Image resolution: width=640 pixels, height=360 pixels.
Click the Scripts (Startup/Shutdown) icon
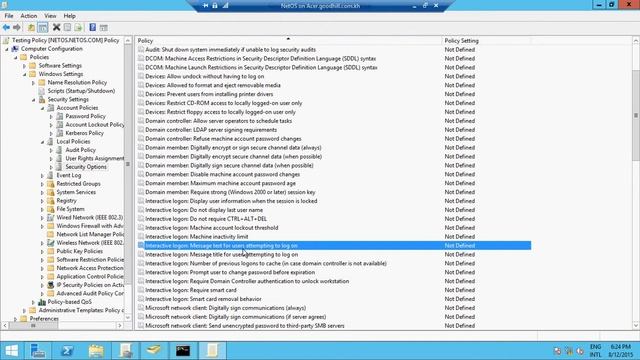click(x=42, y=91)
